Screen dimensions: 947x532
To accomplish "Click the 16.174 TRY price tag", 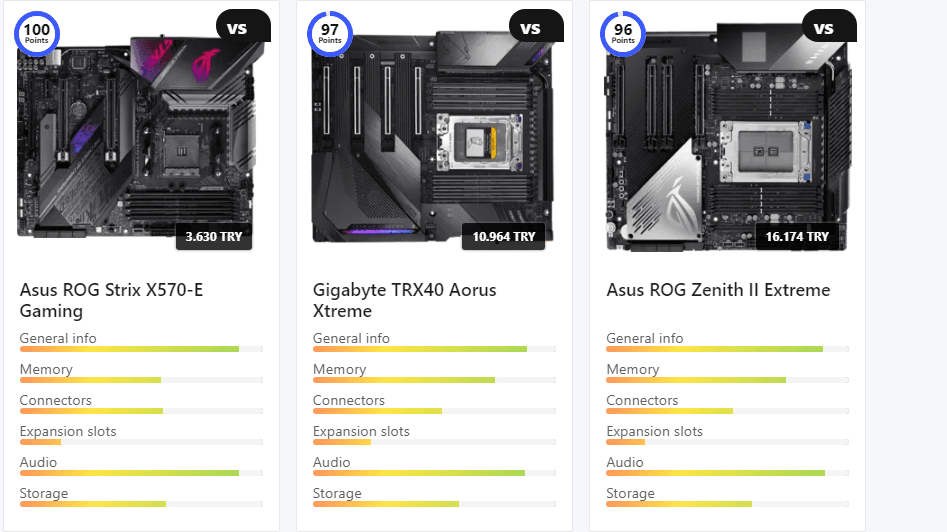I will pyautogui.click(x=796, y=237).
